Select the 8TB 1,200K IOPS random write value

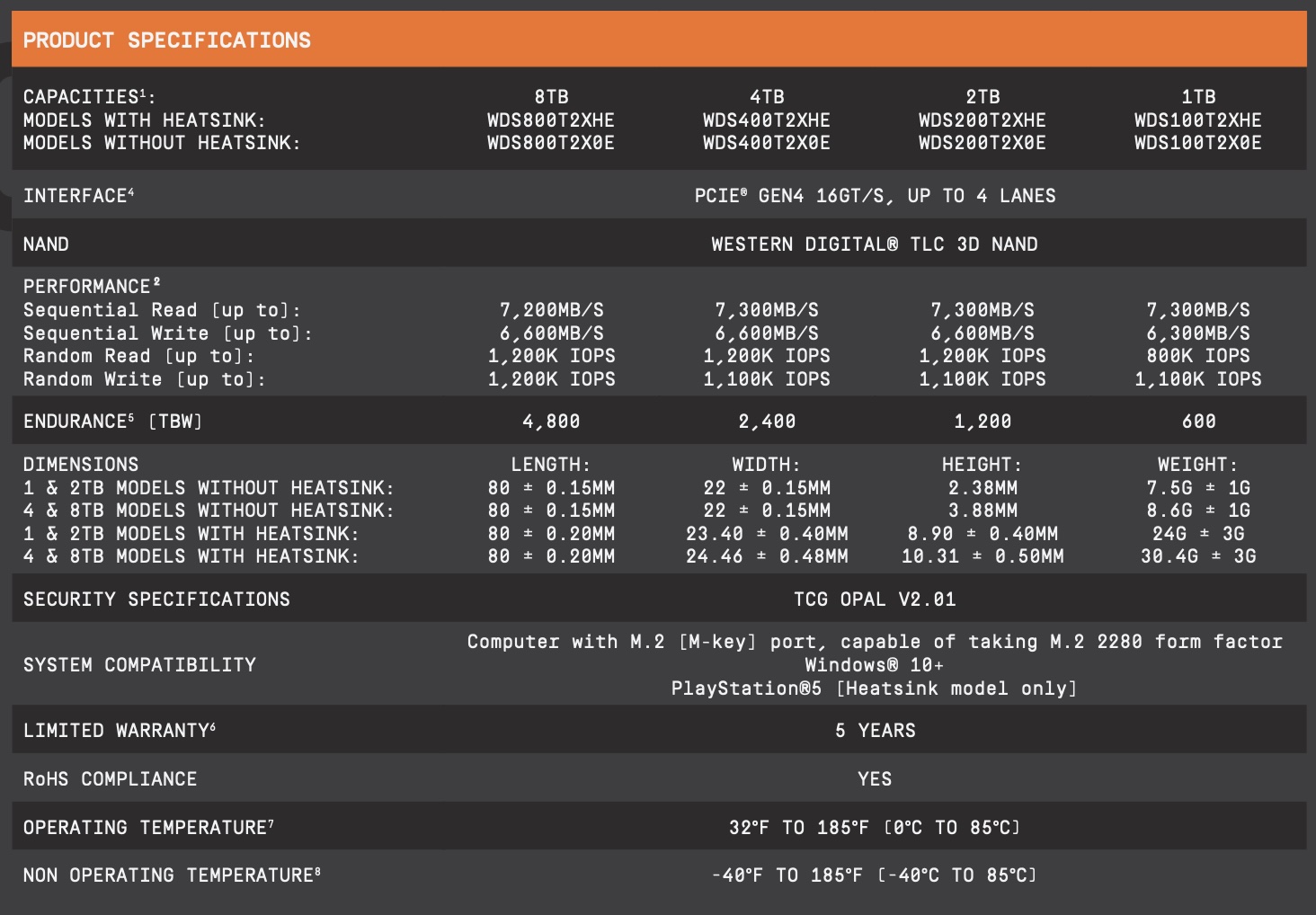coord(551,379)
